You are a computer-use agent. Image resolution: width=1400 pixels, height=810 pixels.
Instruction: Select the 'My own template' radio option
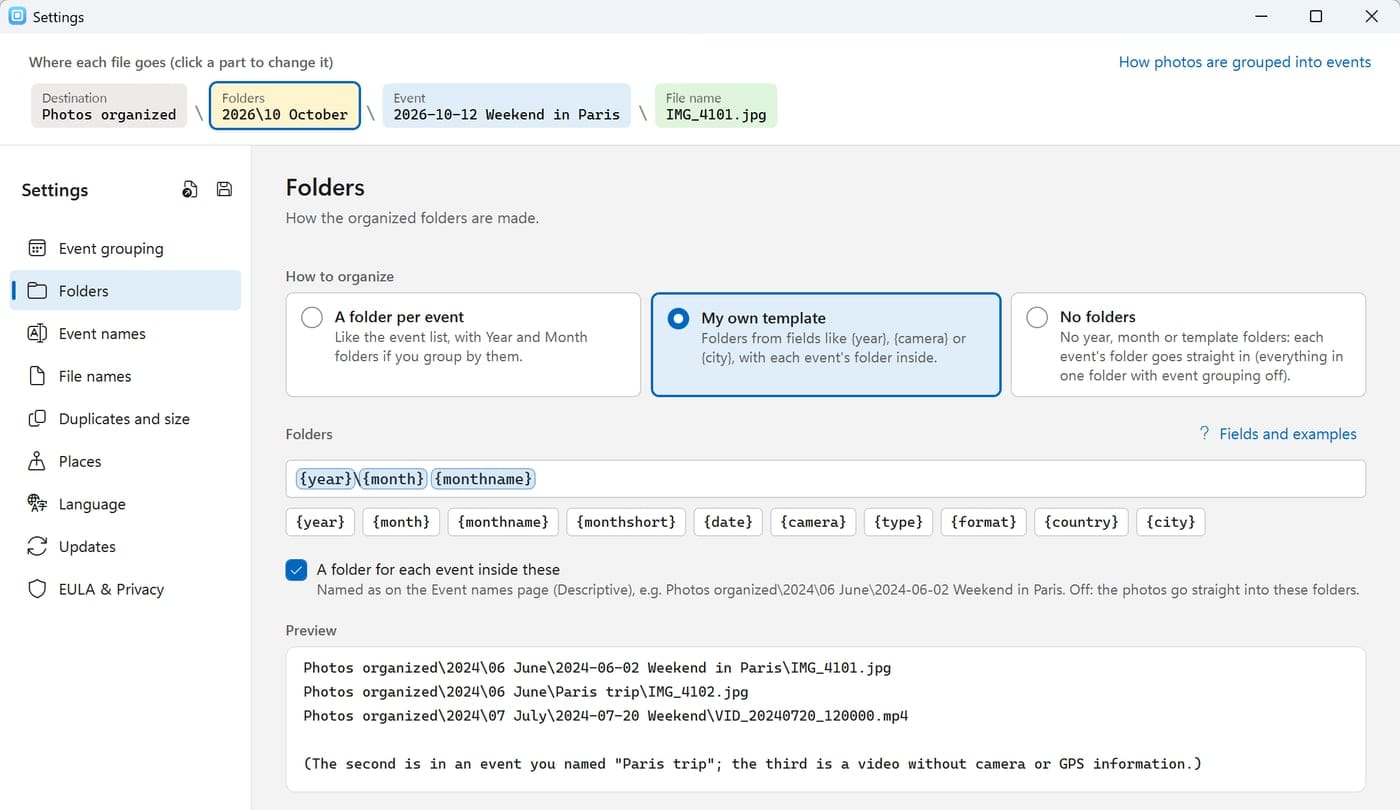click(x=826, y=345)
